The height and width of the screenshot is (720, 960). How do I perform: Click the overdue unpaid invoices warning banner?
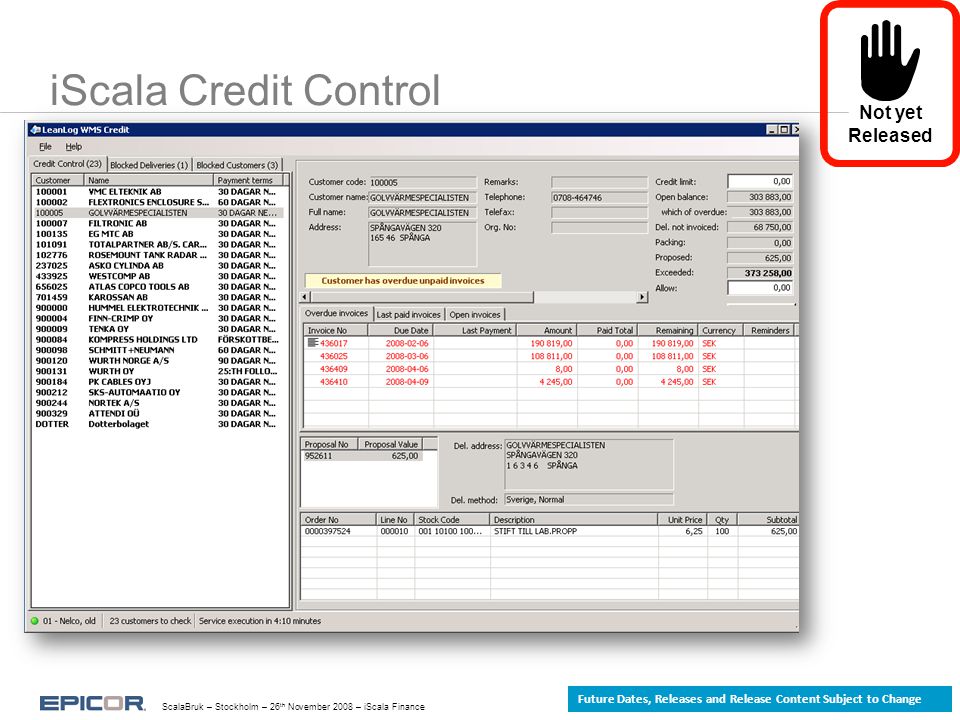tap(403, 281)
